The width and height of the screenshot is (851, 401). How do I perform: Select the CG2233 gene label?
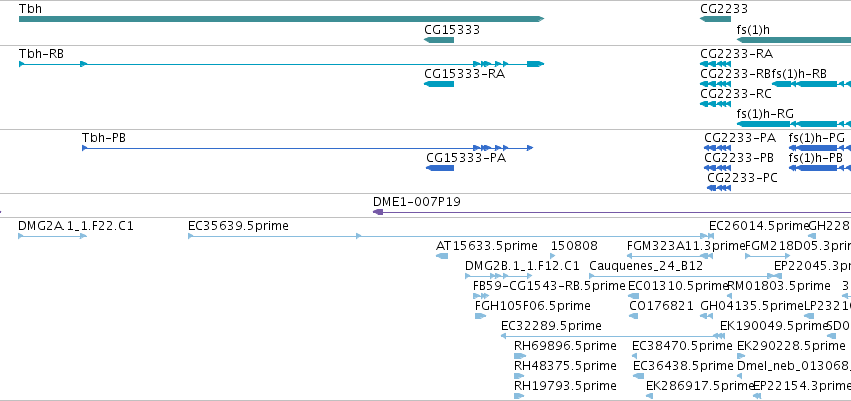(724, 9)
